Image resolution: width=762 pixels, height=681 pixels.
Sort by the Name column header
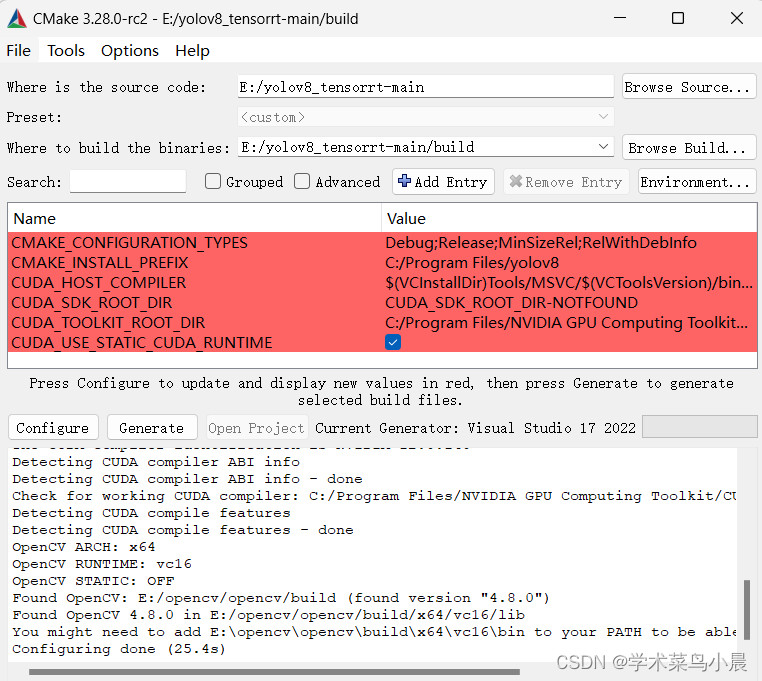pyautogui.click(x=194, y=219)
